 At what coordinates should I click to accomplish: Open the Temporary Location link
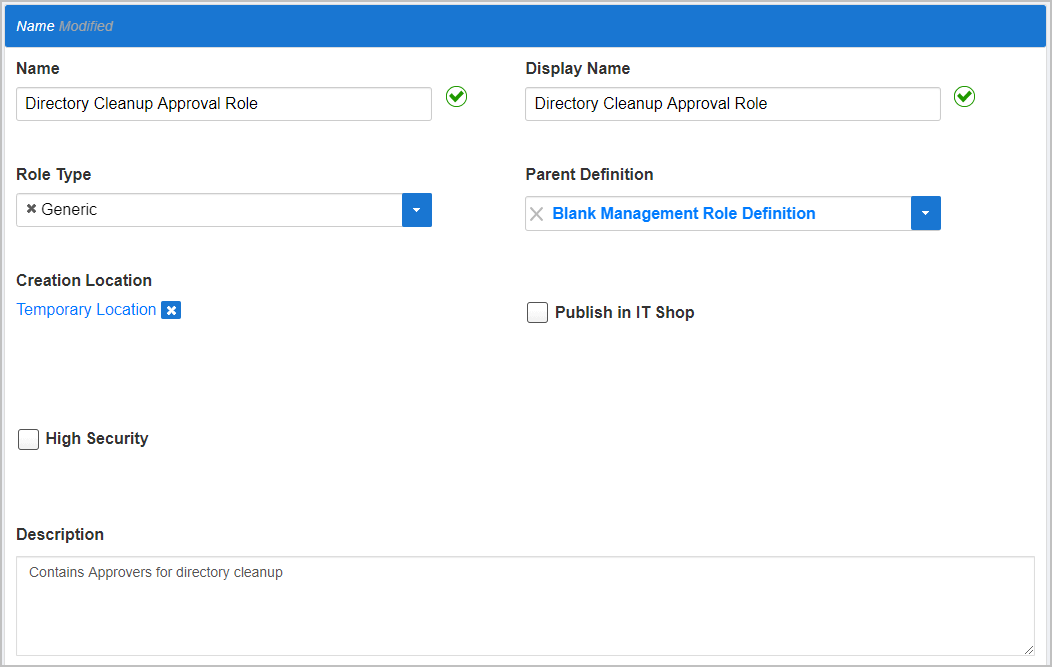point(86,310)
